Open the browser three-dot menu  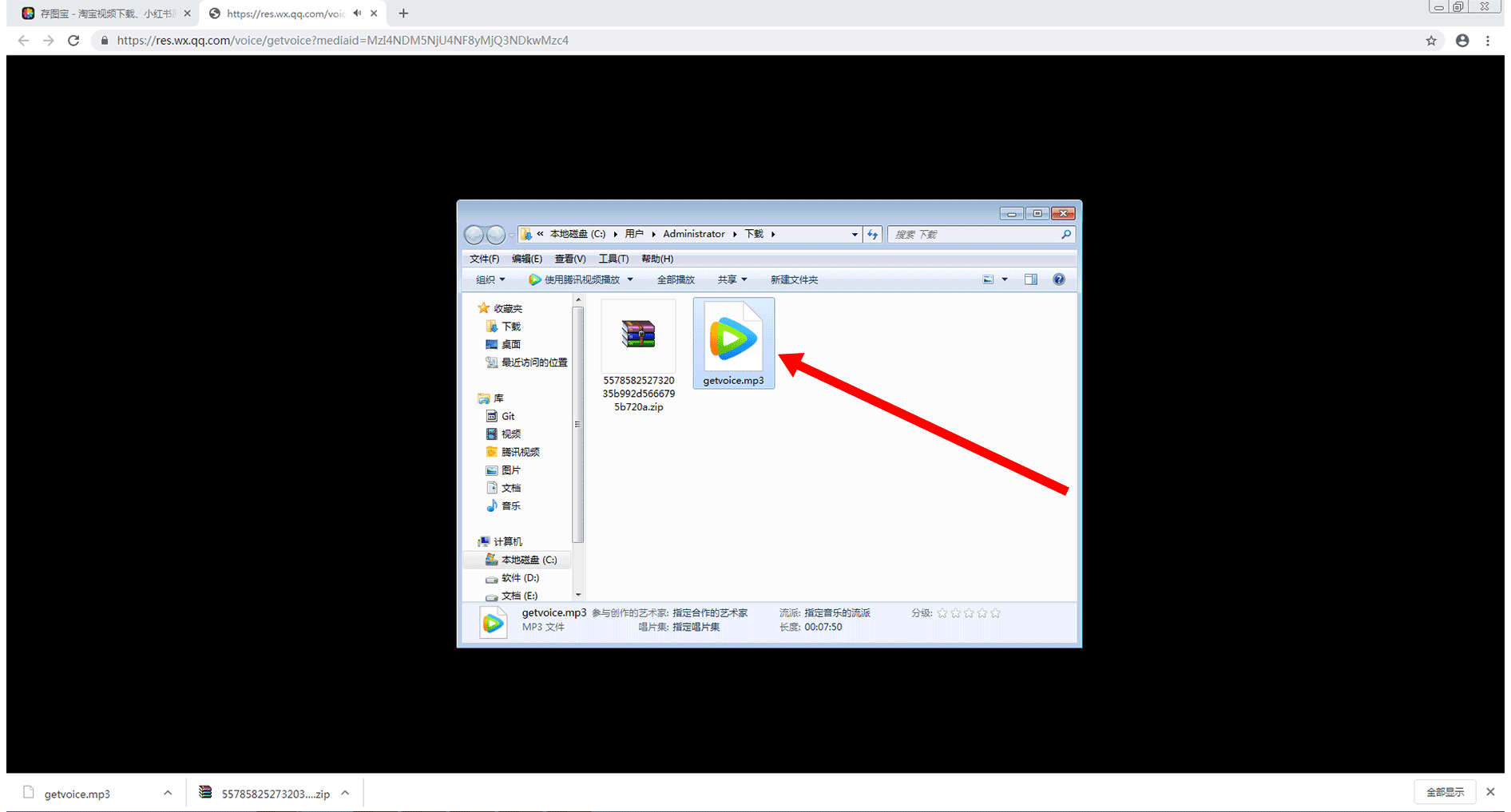1487,41
